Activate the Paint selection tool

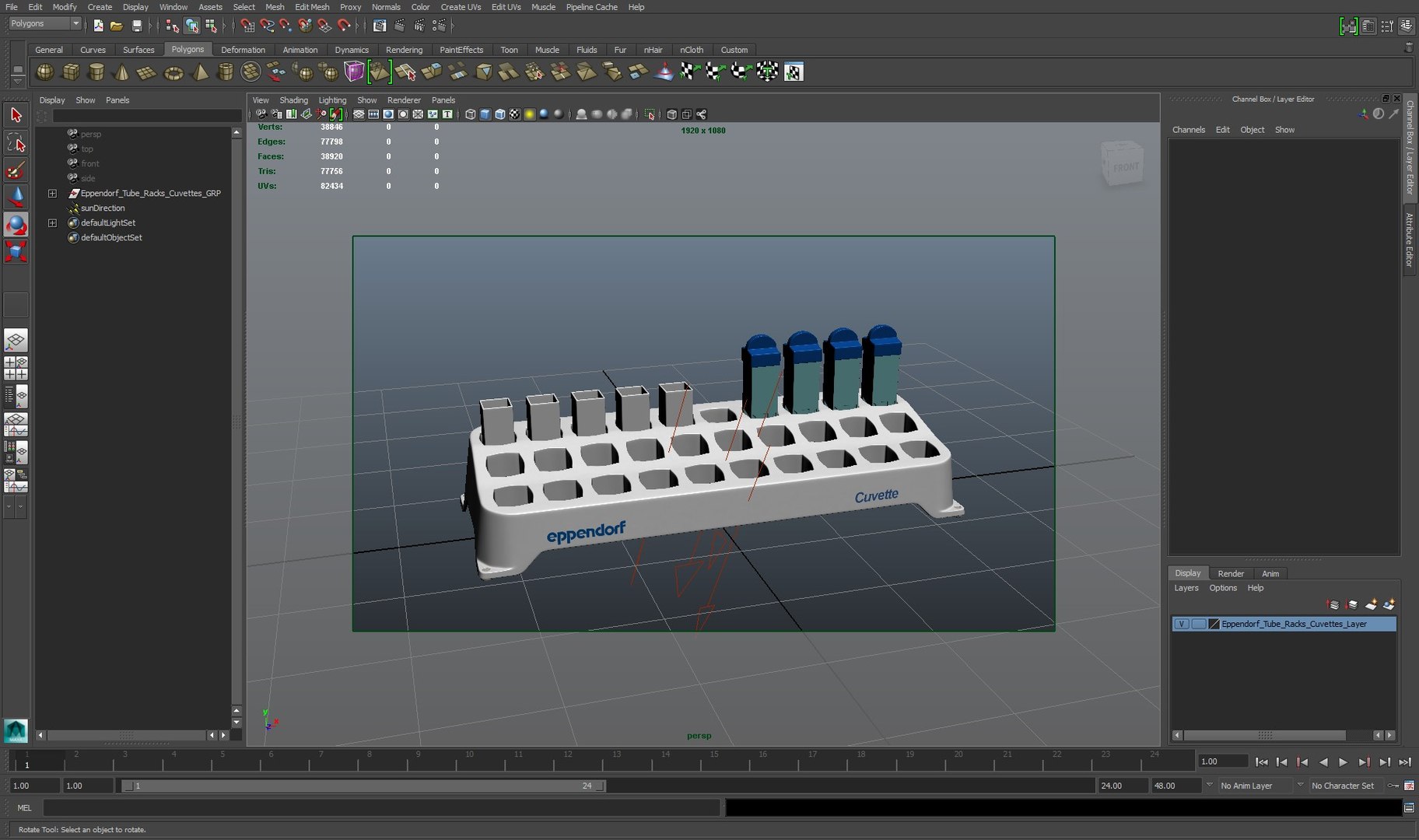(16, 170)
